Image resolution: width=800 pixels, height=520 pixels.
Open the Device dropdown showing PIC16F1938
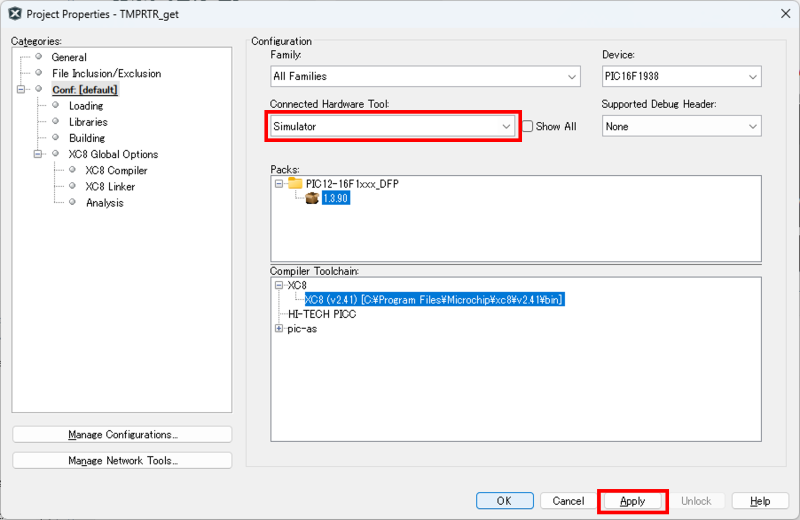(681, 76)
